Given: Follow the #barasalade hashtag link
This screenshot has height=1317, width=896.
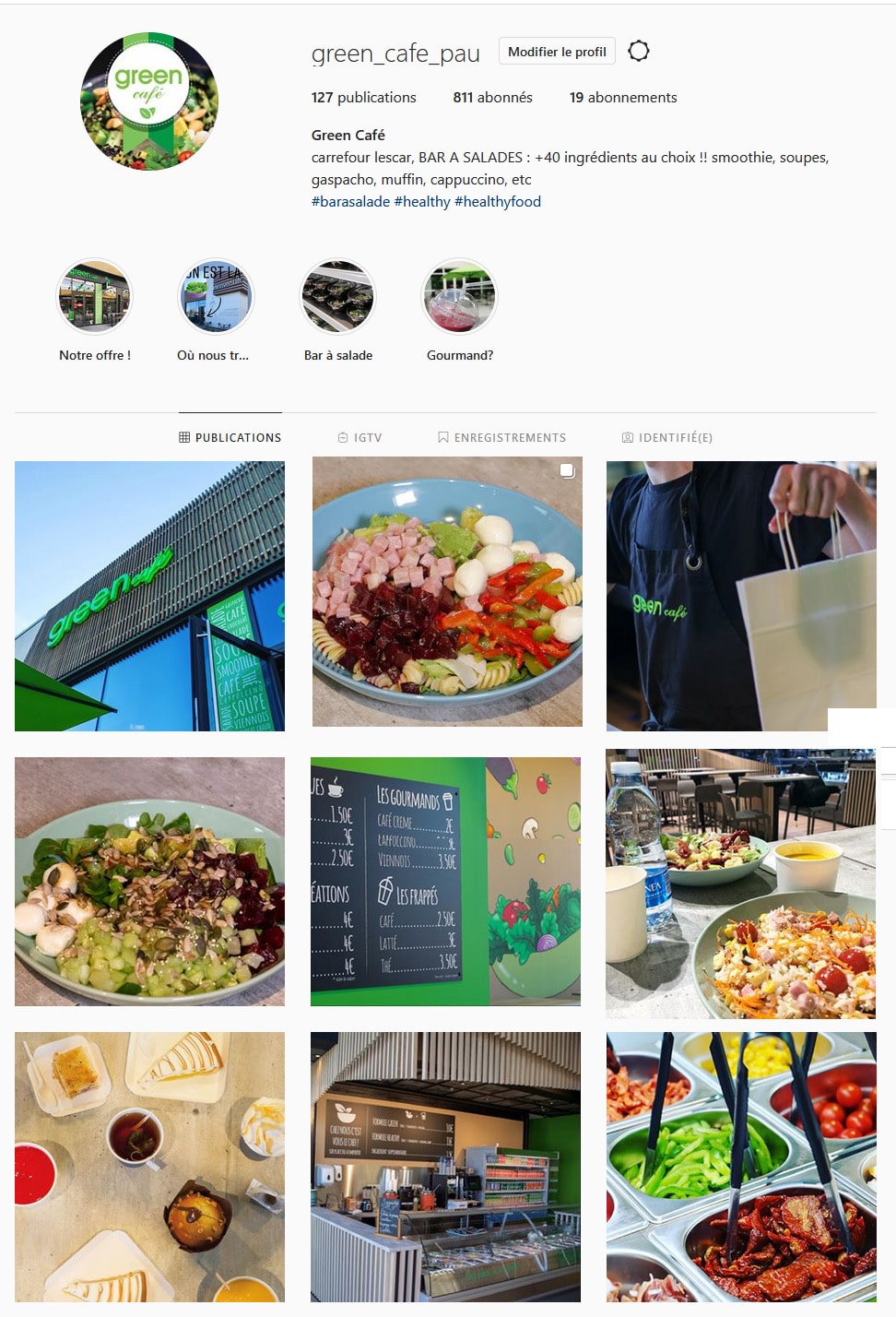Looking at the screenshot, I should click(x=350, y=201).
